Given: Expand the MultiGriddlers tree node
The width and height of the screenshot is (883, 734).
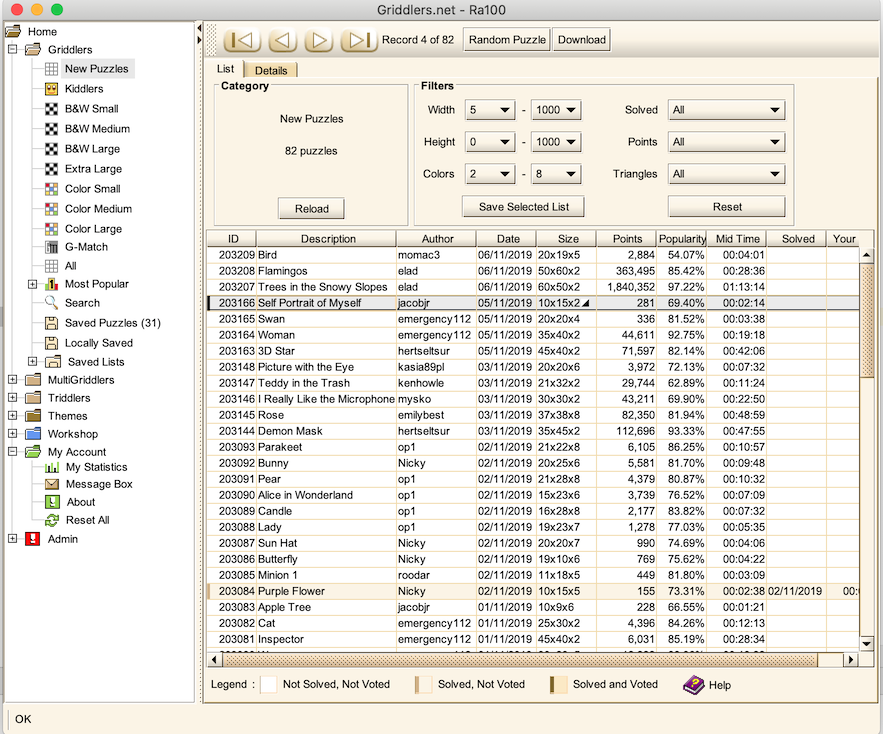Looking at the screenshot, I should point(12,380).
